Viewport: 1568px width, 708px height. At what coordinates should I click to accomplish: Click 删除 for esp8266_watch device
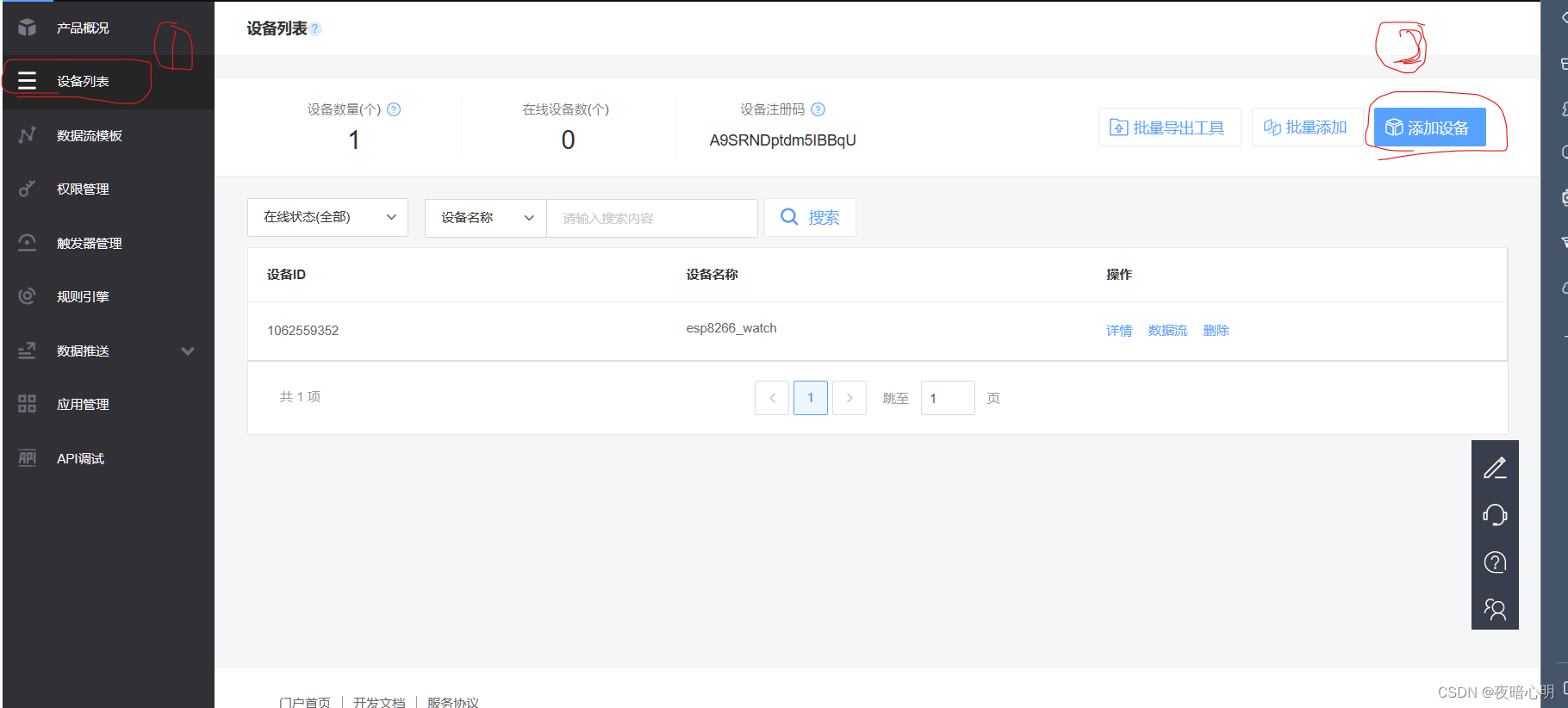coord(1216,331)
